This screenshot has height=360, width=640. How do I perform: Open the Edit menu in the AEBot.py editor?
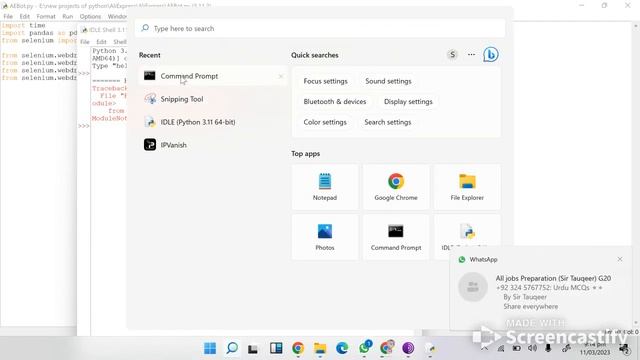coord(24,16)
